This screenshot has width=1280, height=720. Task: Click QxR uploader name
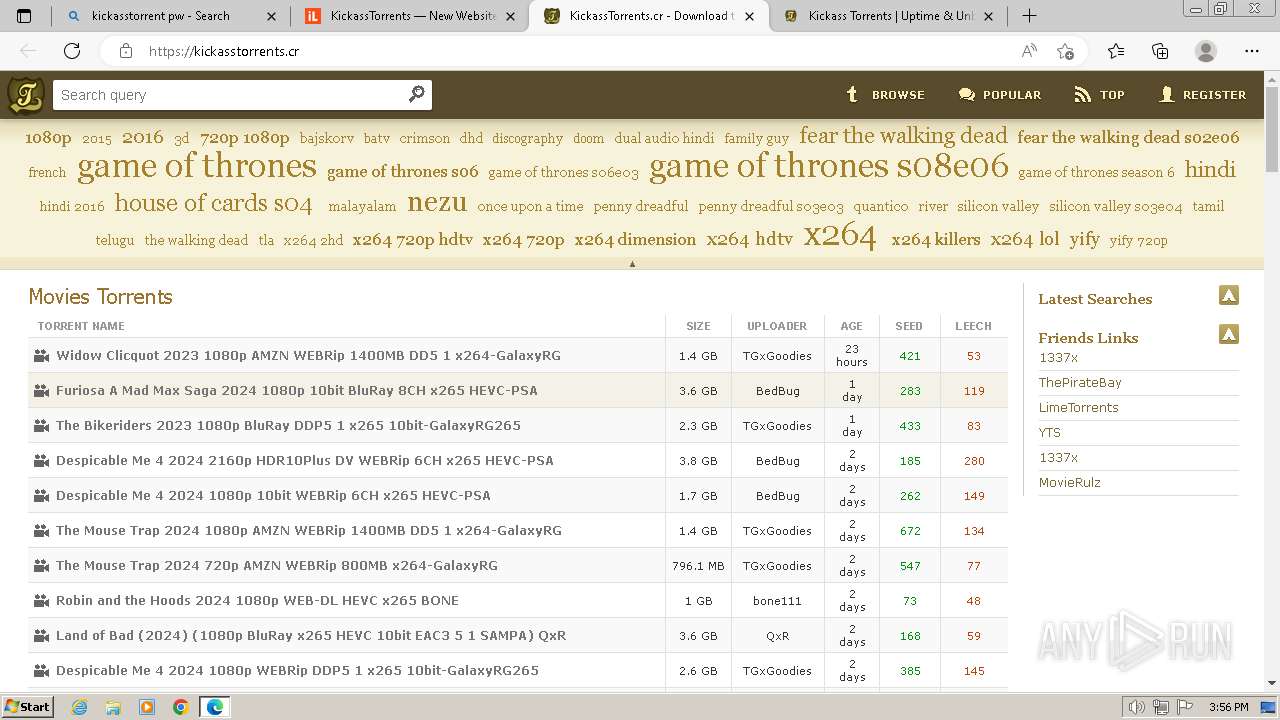click(x=777, y=635)
